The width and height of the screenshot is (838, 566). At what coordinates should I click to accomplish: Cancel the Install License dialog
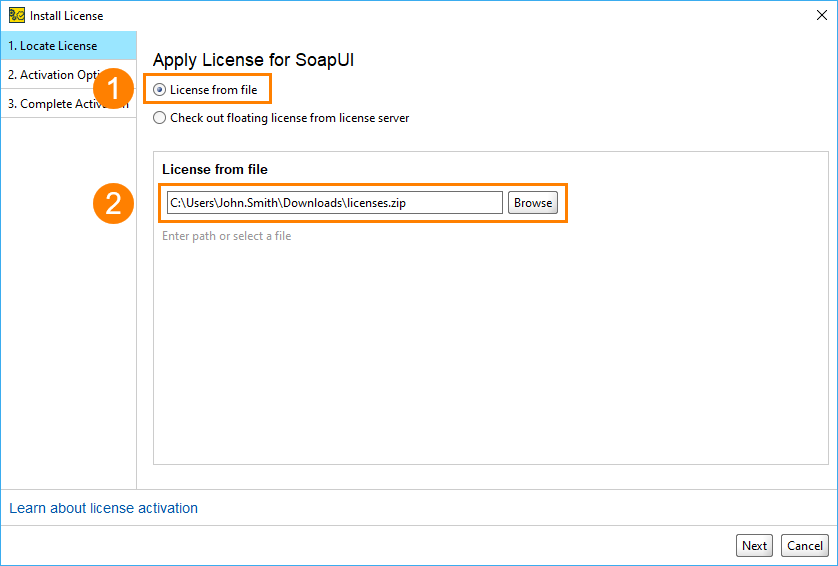pyautogui.click(x=804, y=545)
